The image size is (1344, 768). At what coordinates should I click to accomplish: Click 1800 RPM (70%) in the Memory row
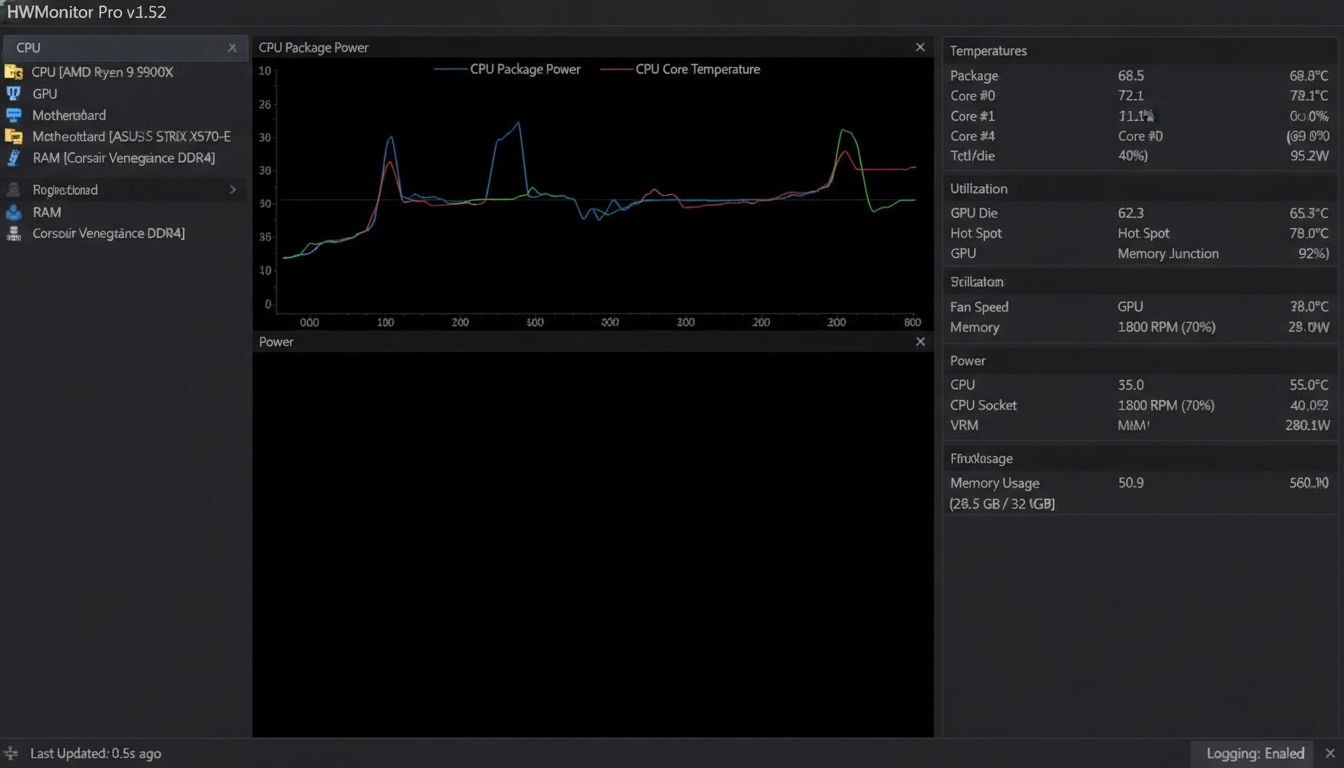point(1166,327)
